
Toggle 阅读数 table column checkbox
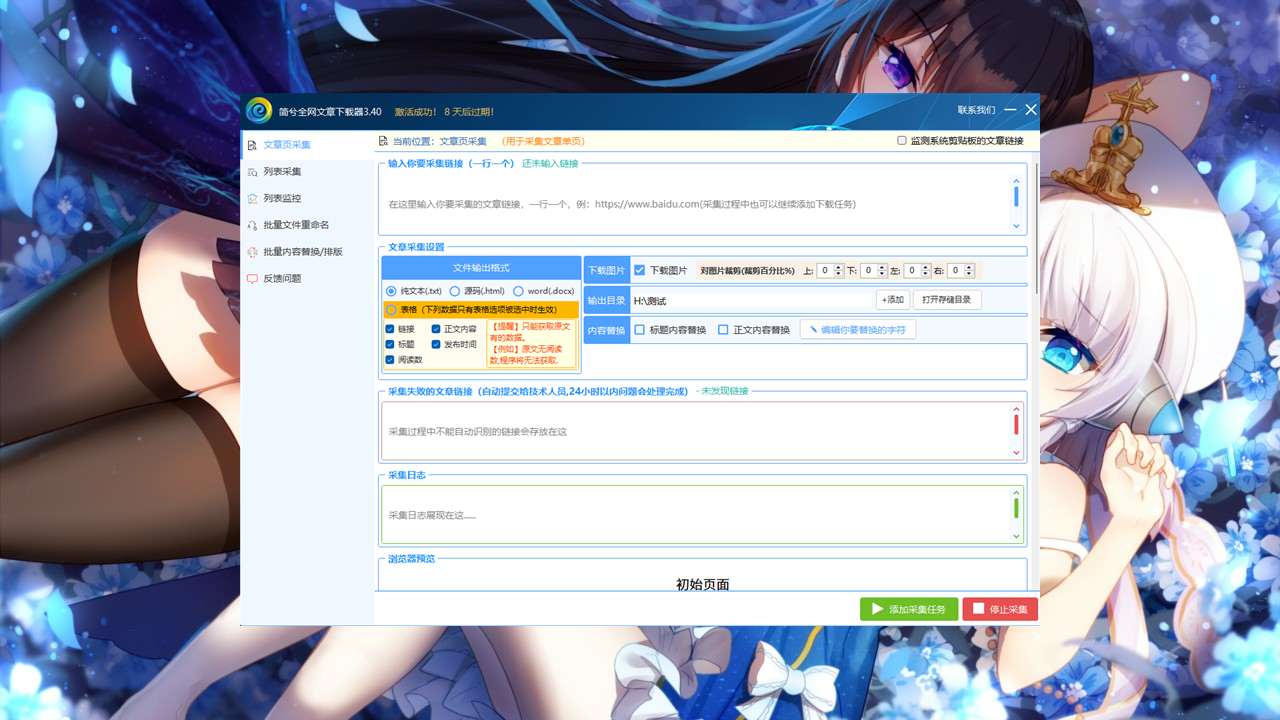click(390, 359)
